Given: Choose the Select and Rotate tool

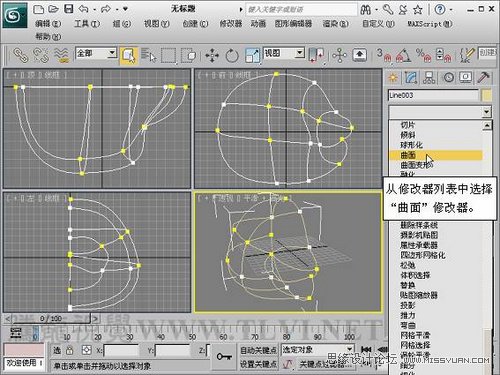Looking at the screenshot, I should click(232, 55).
